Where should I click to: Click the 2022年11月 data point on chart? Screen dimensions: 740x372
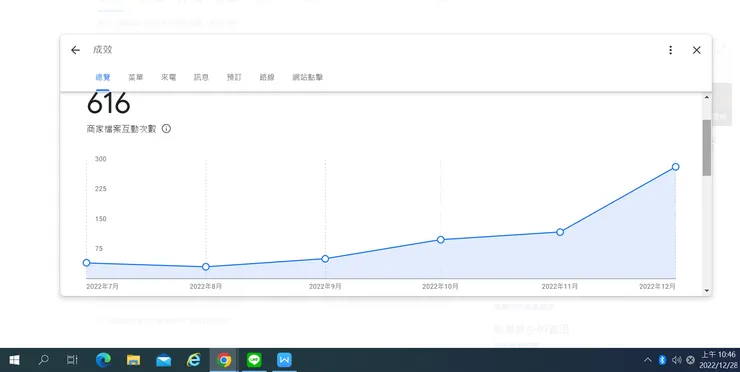tap(560, 232)
